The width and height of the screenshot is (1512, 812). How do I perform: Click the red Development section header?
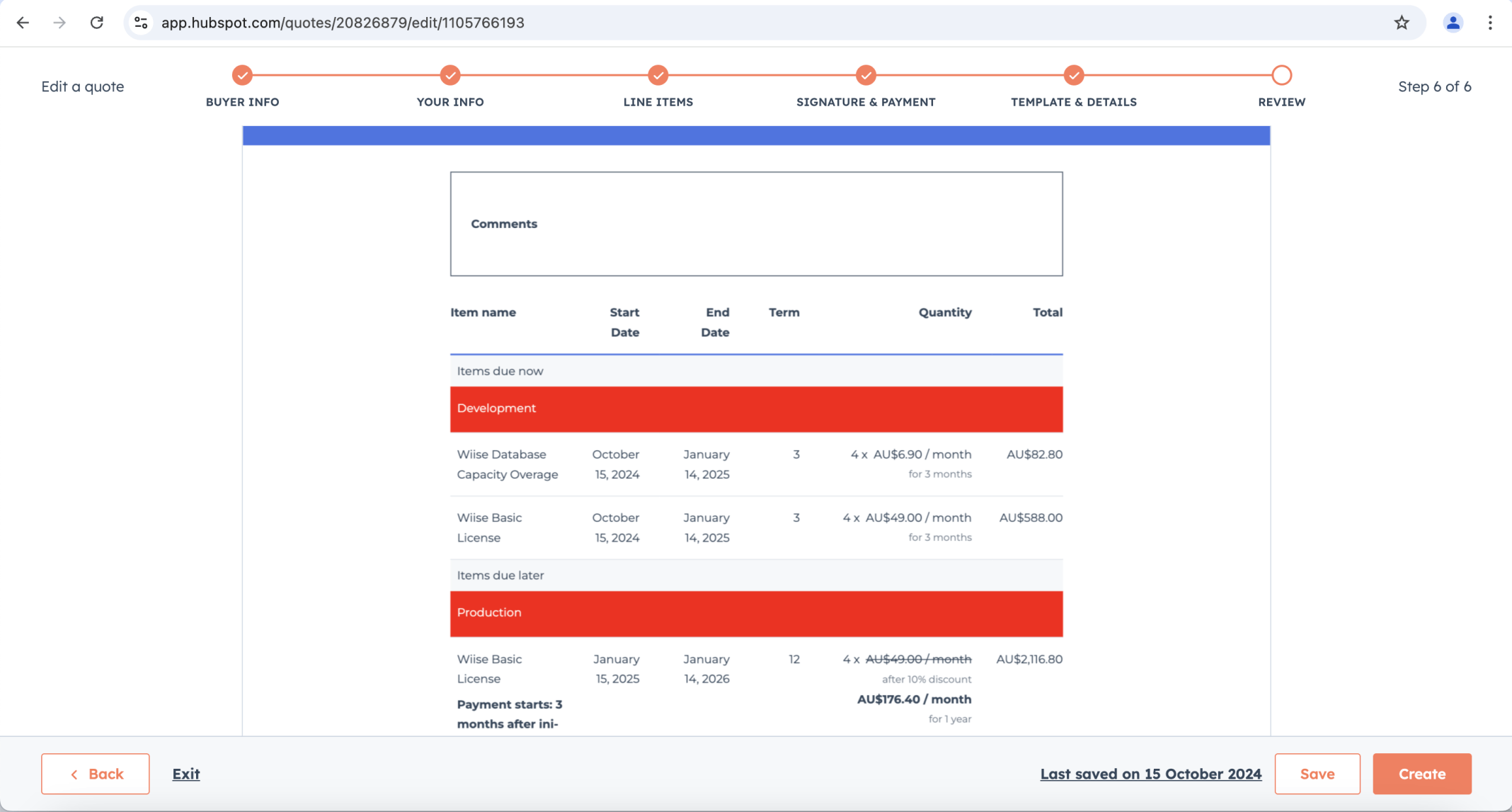point(757,409)
